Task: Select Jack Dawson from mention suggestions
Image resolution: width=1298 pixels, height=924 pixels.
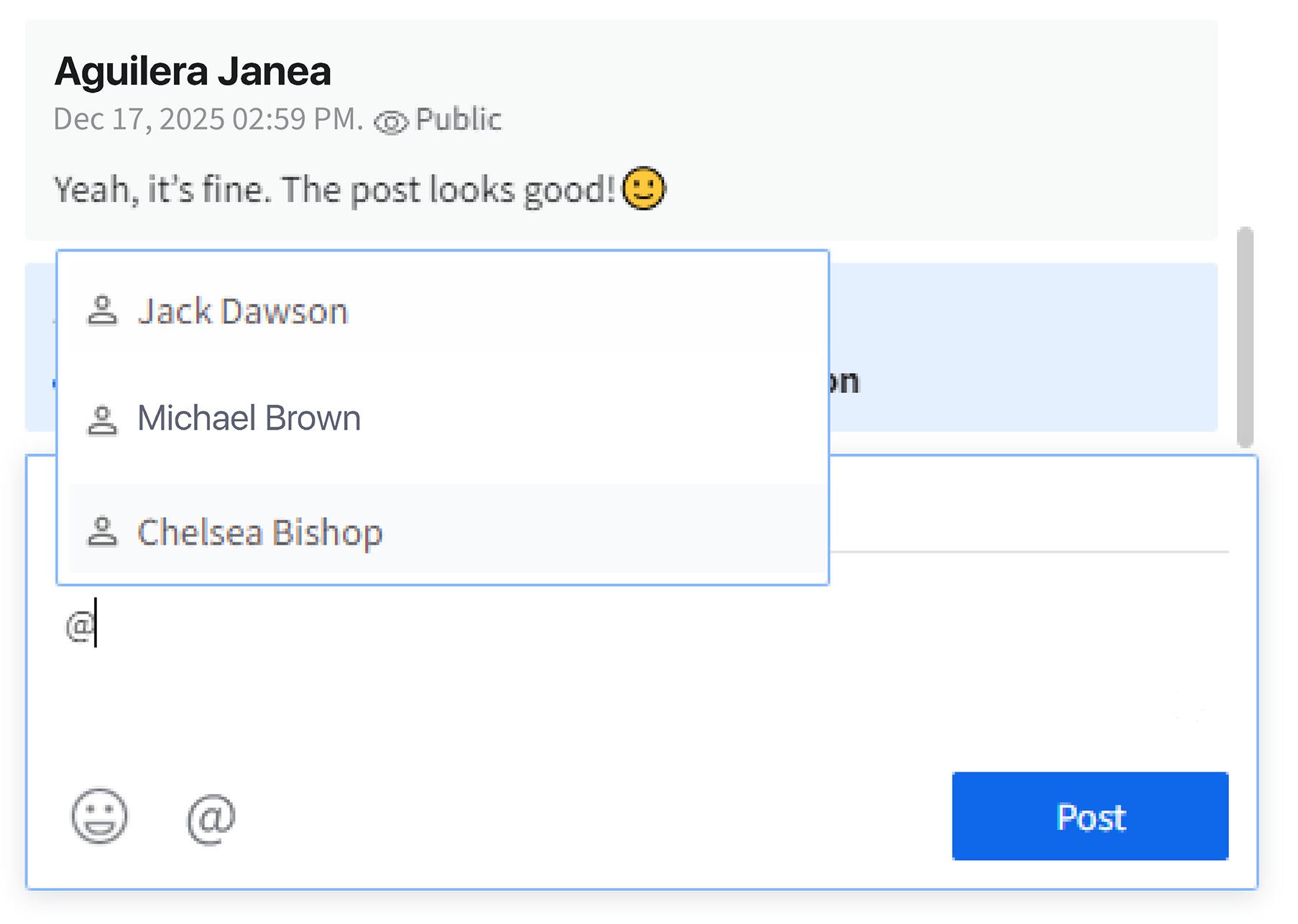Action: 443,312
